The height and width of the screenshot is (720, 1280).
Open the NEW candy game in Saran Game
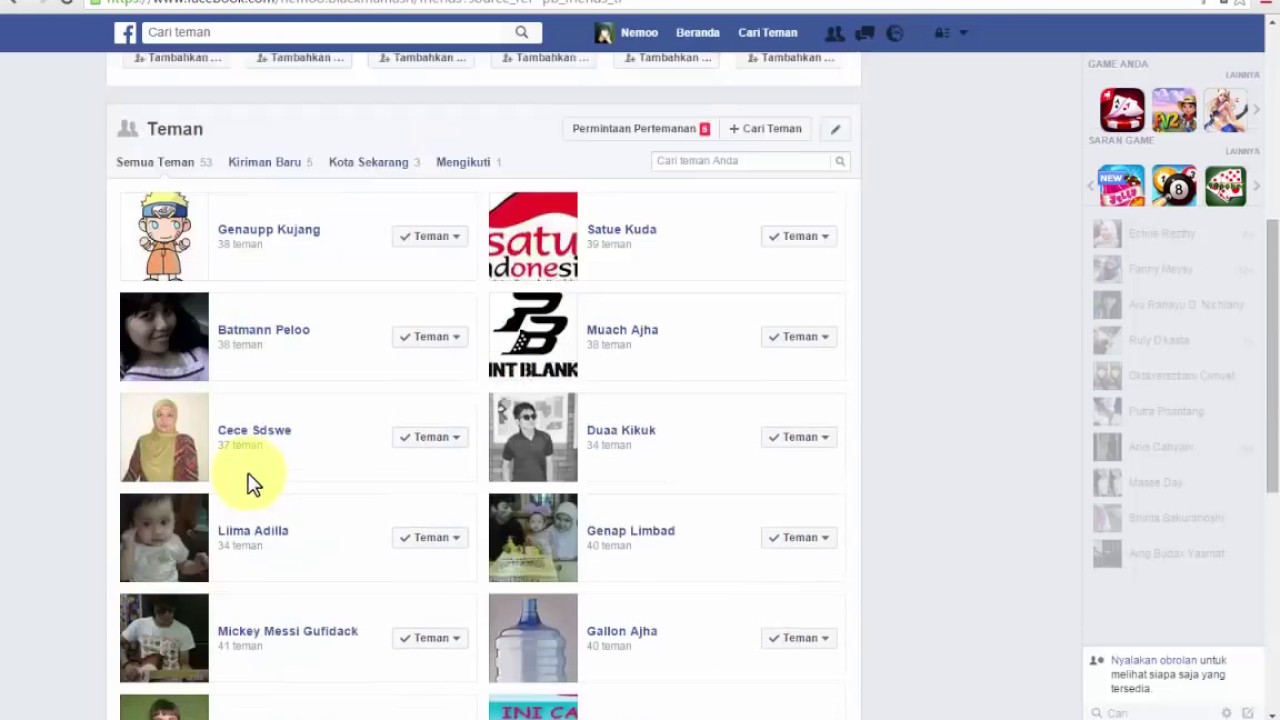[x=1121, y=186]
